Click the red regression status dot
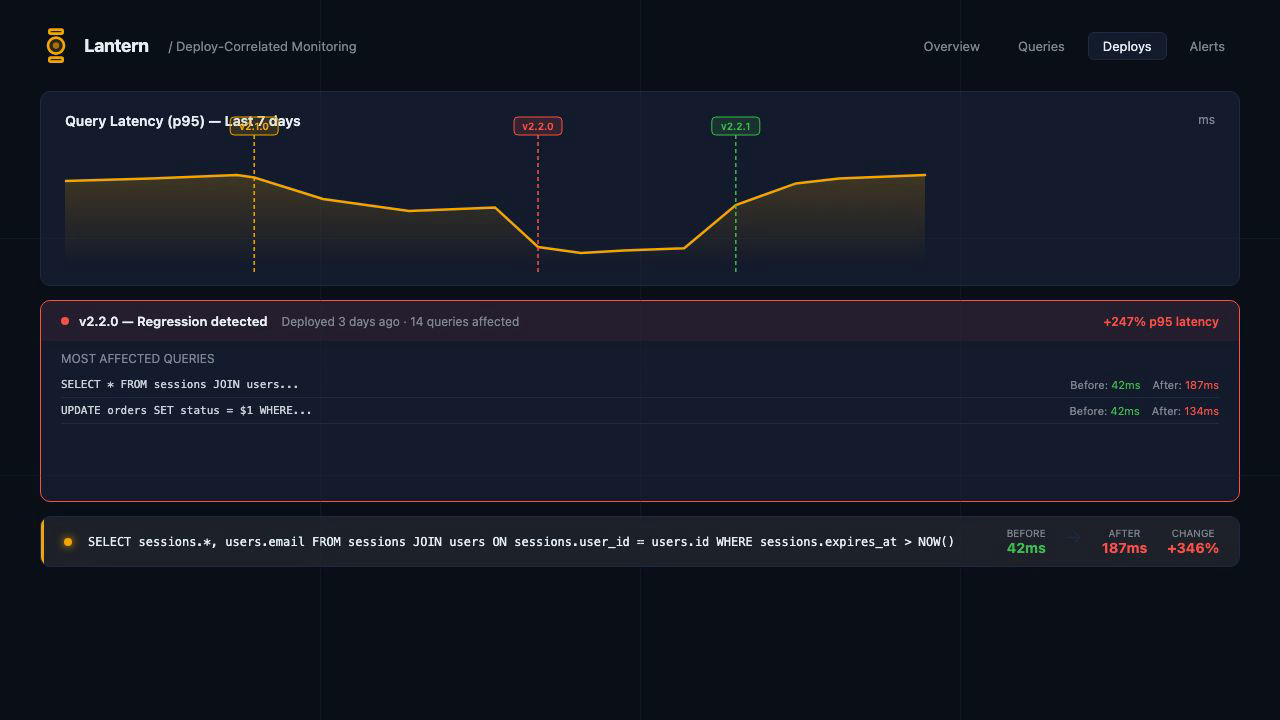The width and height of the screenshot is (1280, 720). click(64, 321)
